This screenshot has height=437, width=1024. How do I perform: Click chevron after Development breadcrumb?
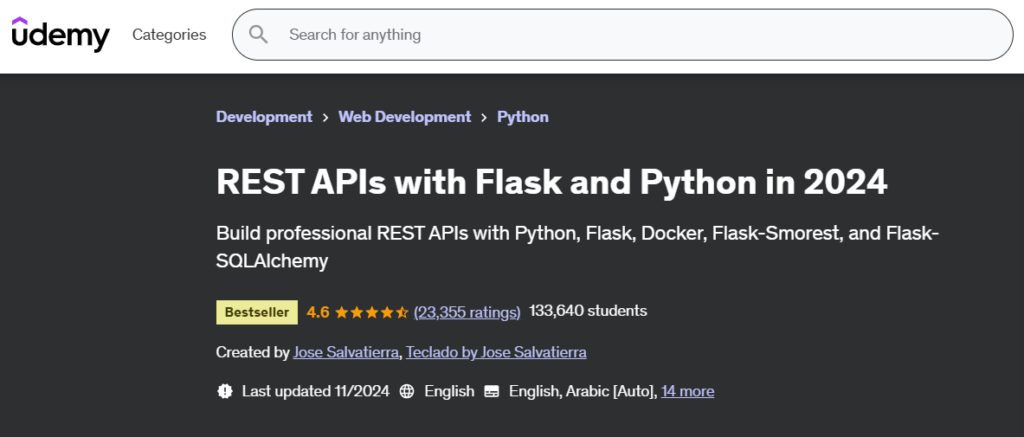coord(326,118)
